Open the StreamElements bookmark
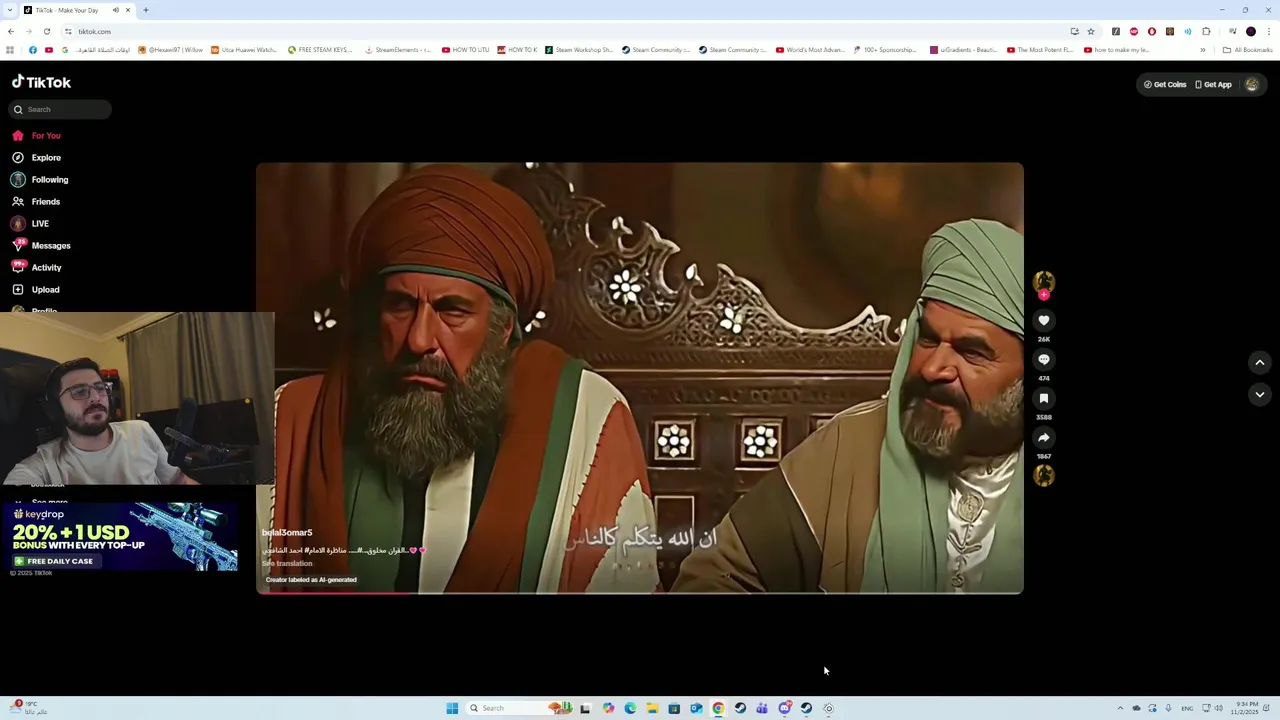The width and height of the screenshot is (1280, 720). pos(398,50)
